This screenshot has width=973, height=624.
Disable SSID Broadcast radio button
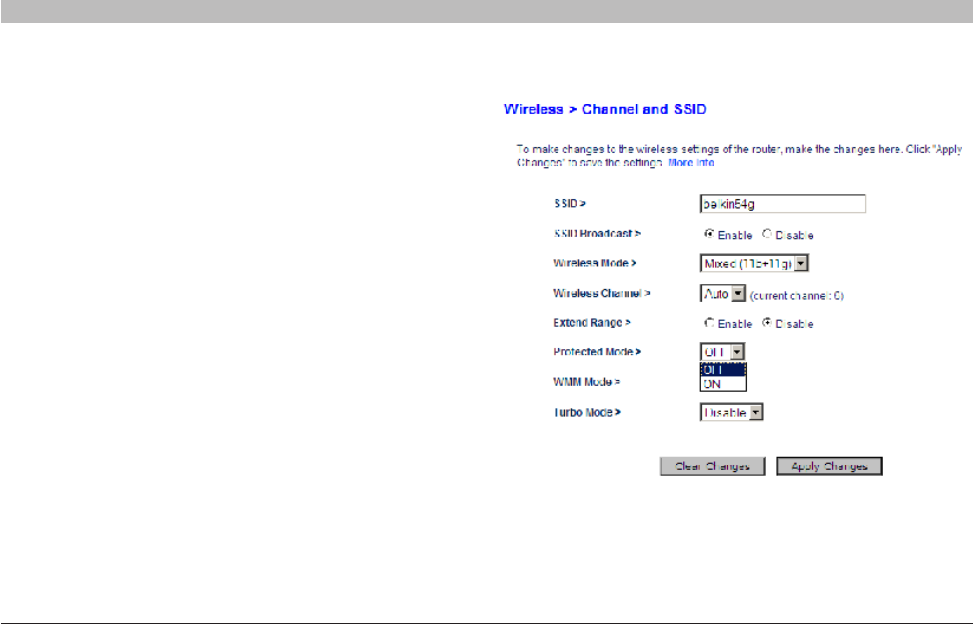(x=767, y=234)
